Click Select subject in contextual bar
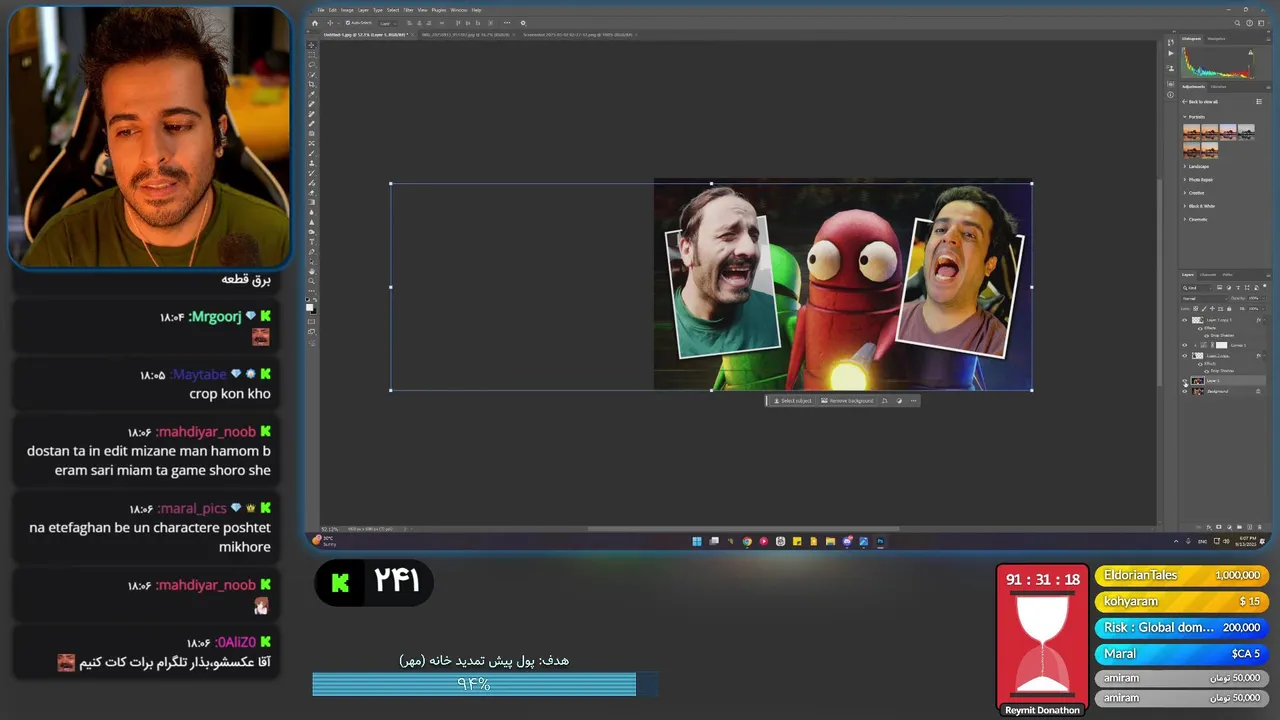1280x720 pixels. (792, 401)
